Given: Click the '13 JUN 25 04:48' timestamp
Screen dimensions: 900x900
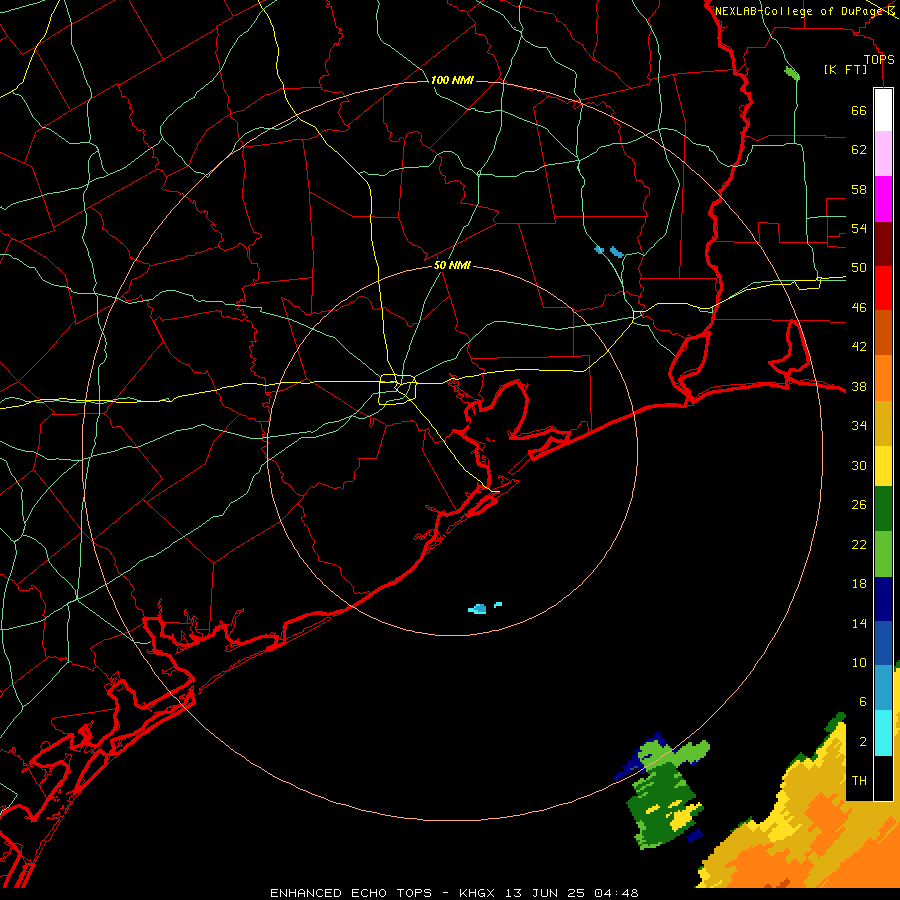Looking at the screenshot, I should pyautogui.click(x=572, y=893).
